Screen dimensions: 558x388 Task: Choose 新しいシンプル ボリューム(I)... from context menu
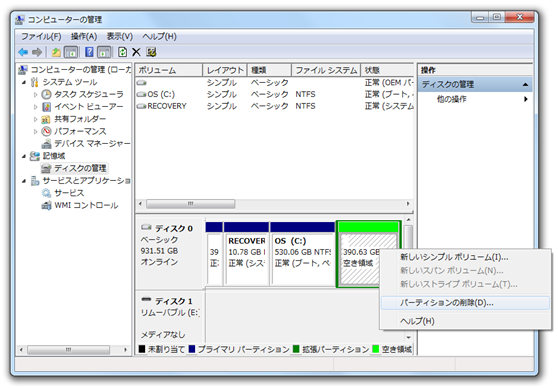(x=465, y=257)
